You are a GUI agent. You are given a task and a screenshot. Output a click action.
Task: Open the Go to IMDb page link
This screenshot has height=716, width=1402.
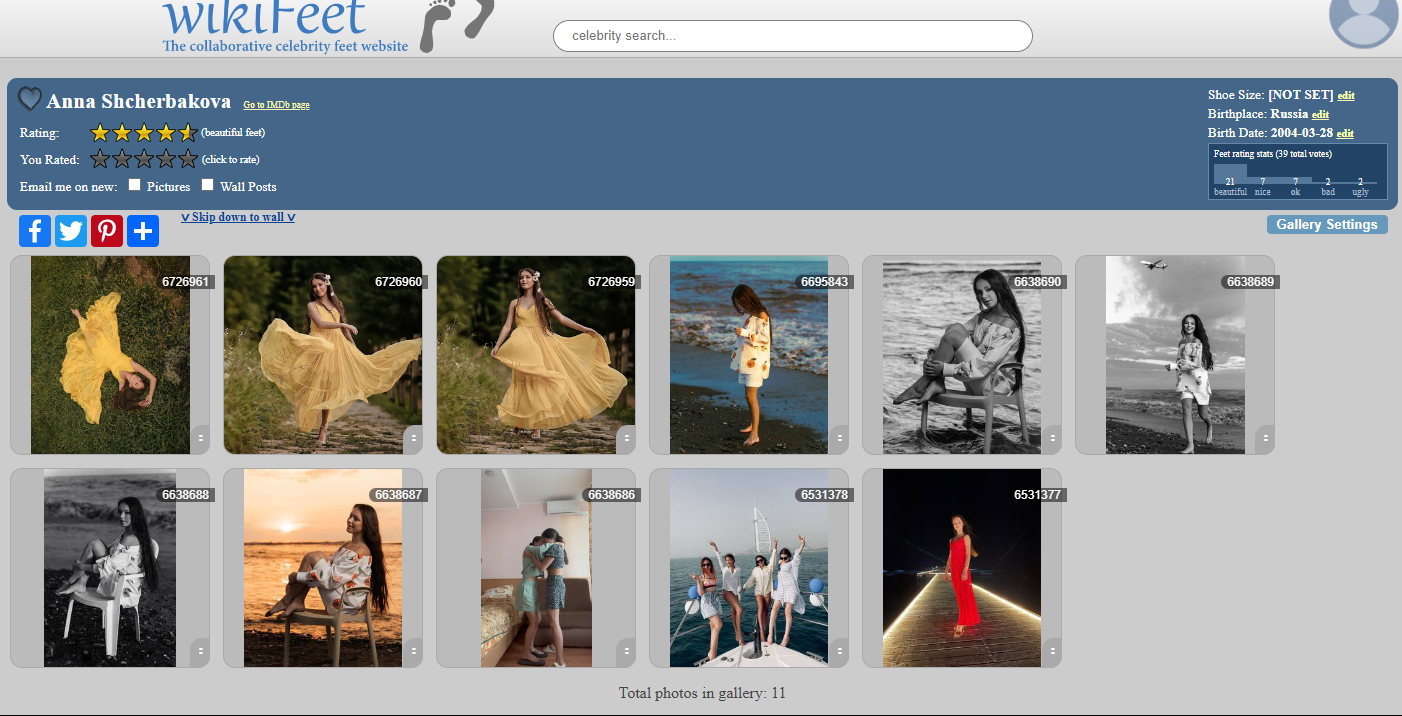276,105
